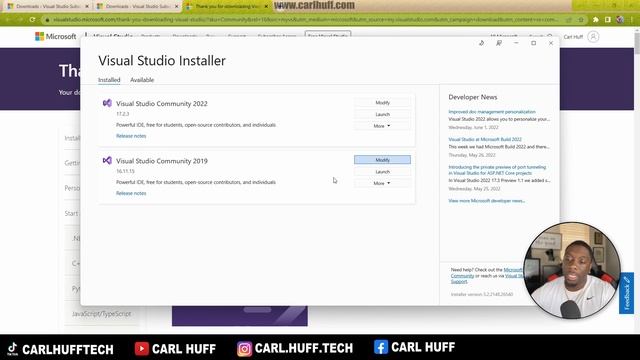Open the Chrome extensions puzzle icon
Screen dimensions: 640x360
(596, 20)
